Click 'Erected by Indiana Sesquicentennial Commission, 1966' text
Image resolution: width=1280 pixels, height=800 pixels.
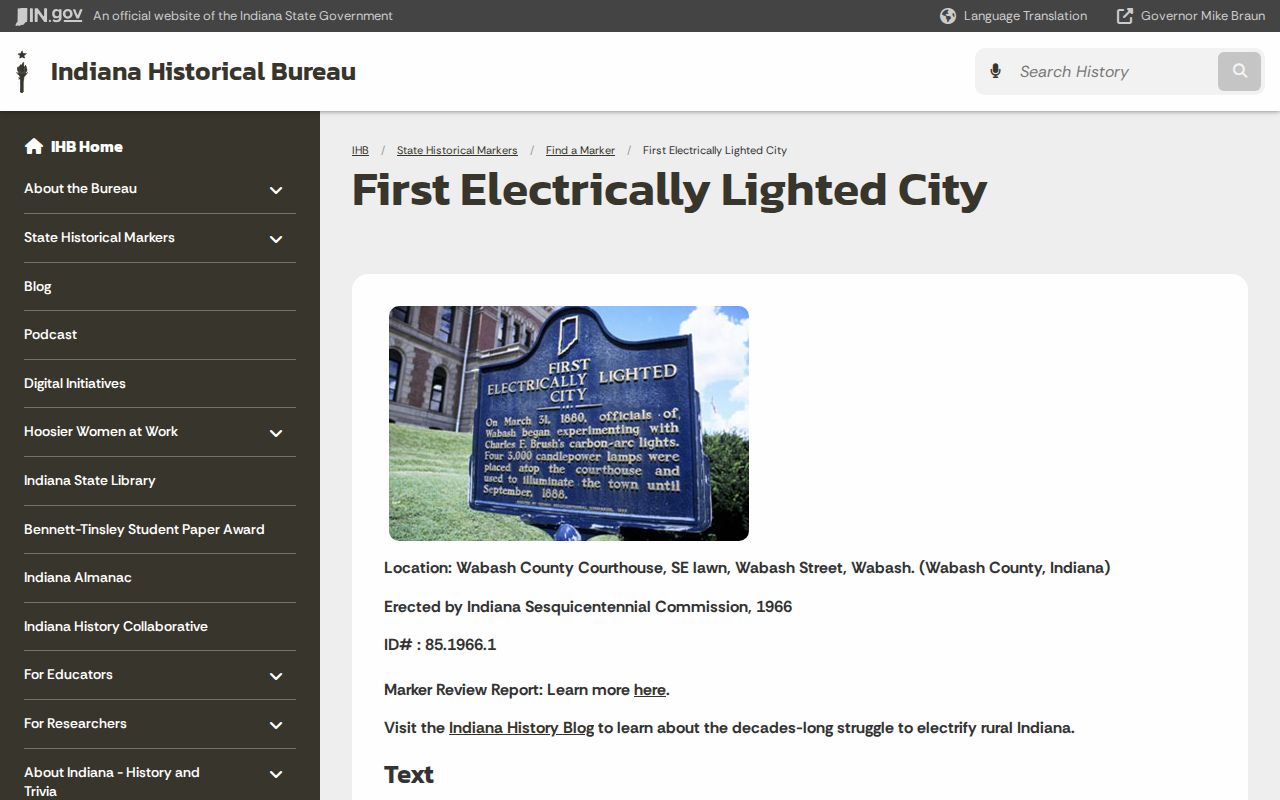point(588,607)
